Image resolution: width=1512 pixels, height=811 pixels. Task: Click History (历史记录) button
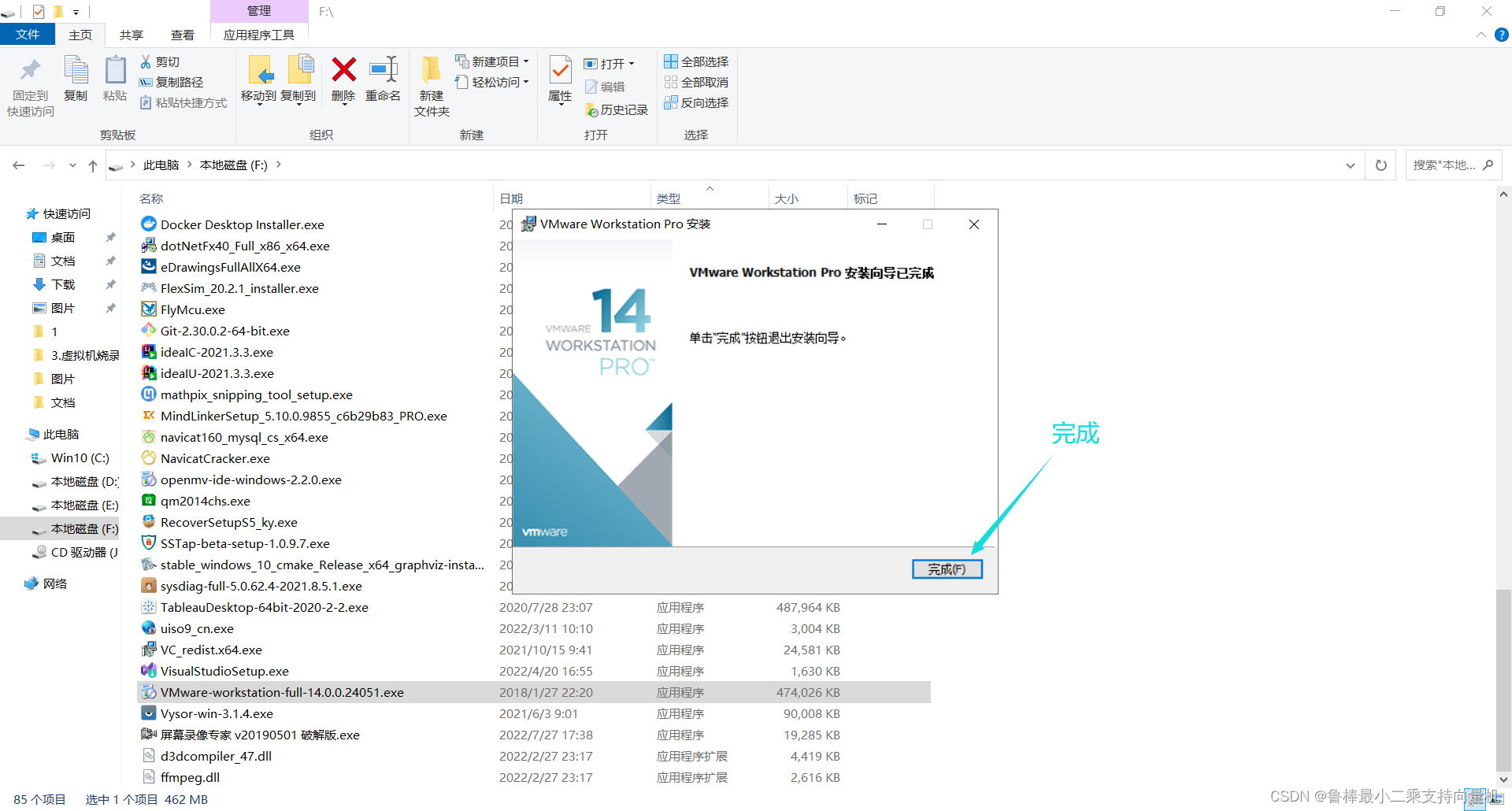point(617,110)
